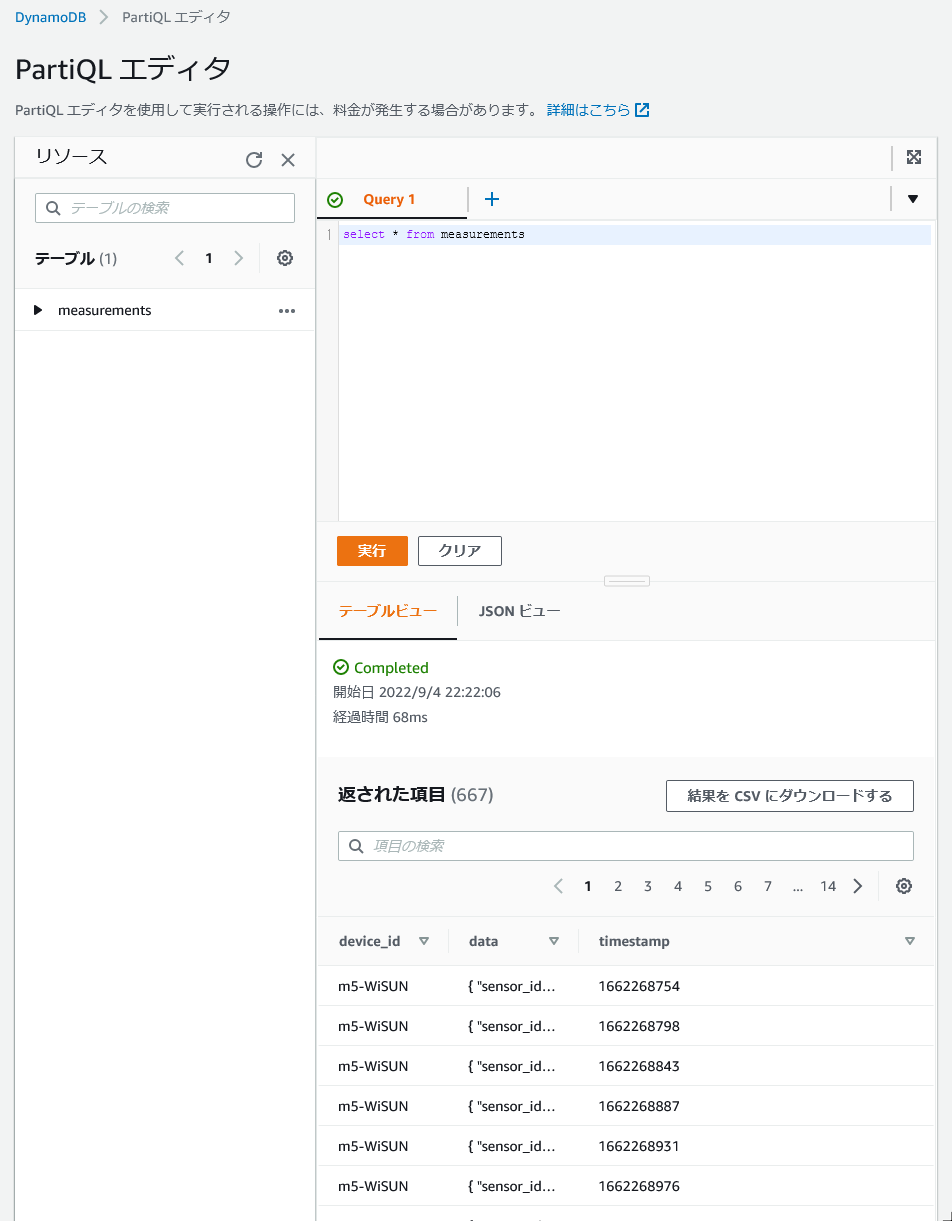
Task: Open table list settings gear
Action: tap(285, 258)
